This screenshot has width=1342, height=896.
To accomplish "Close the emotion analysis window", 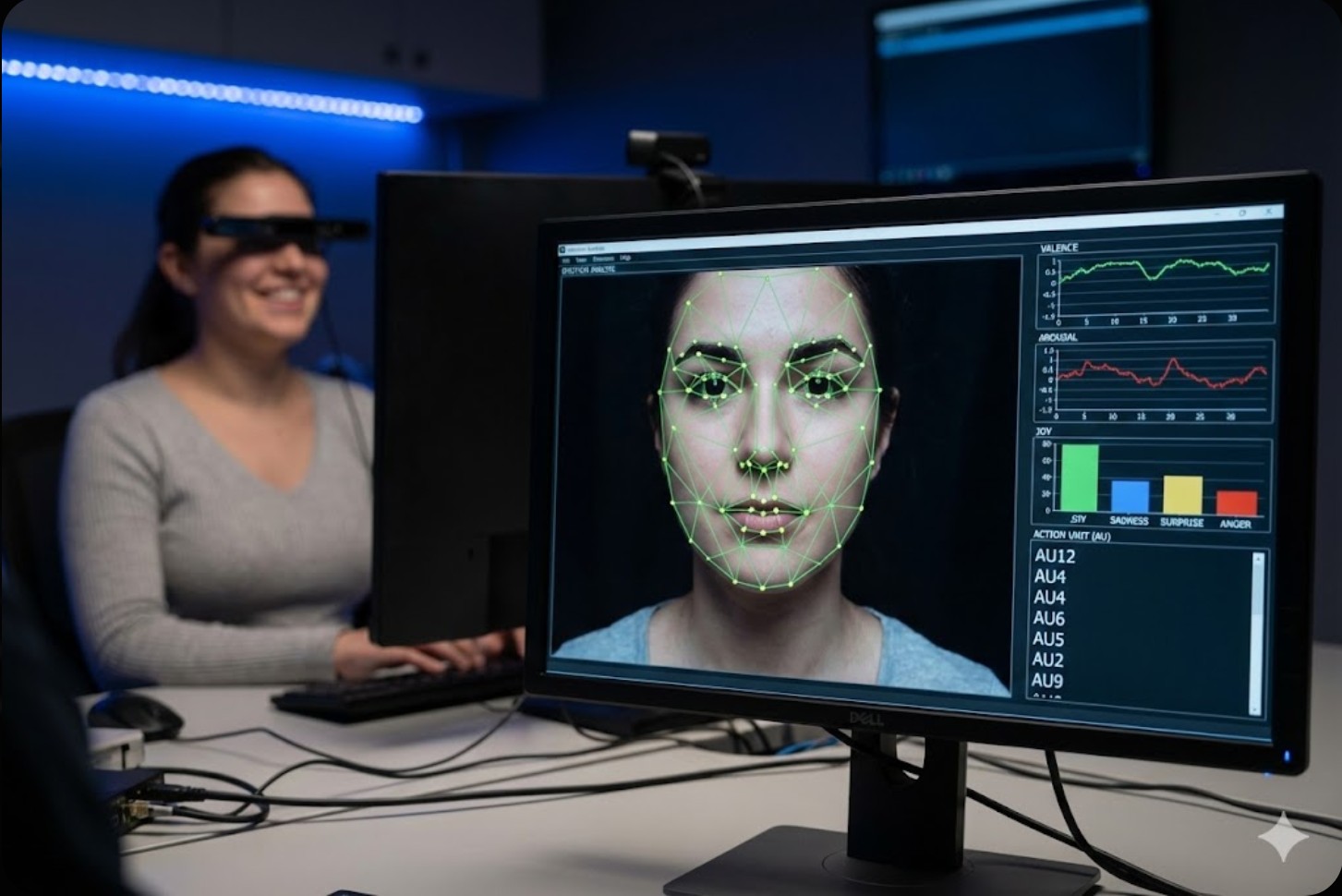I will [x=1269, y=212].
